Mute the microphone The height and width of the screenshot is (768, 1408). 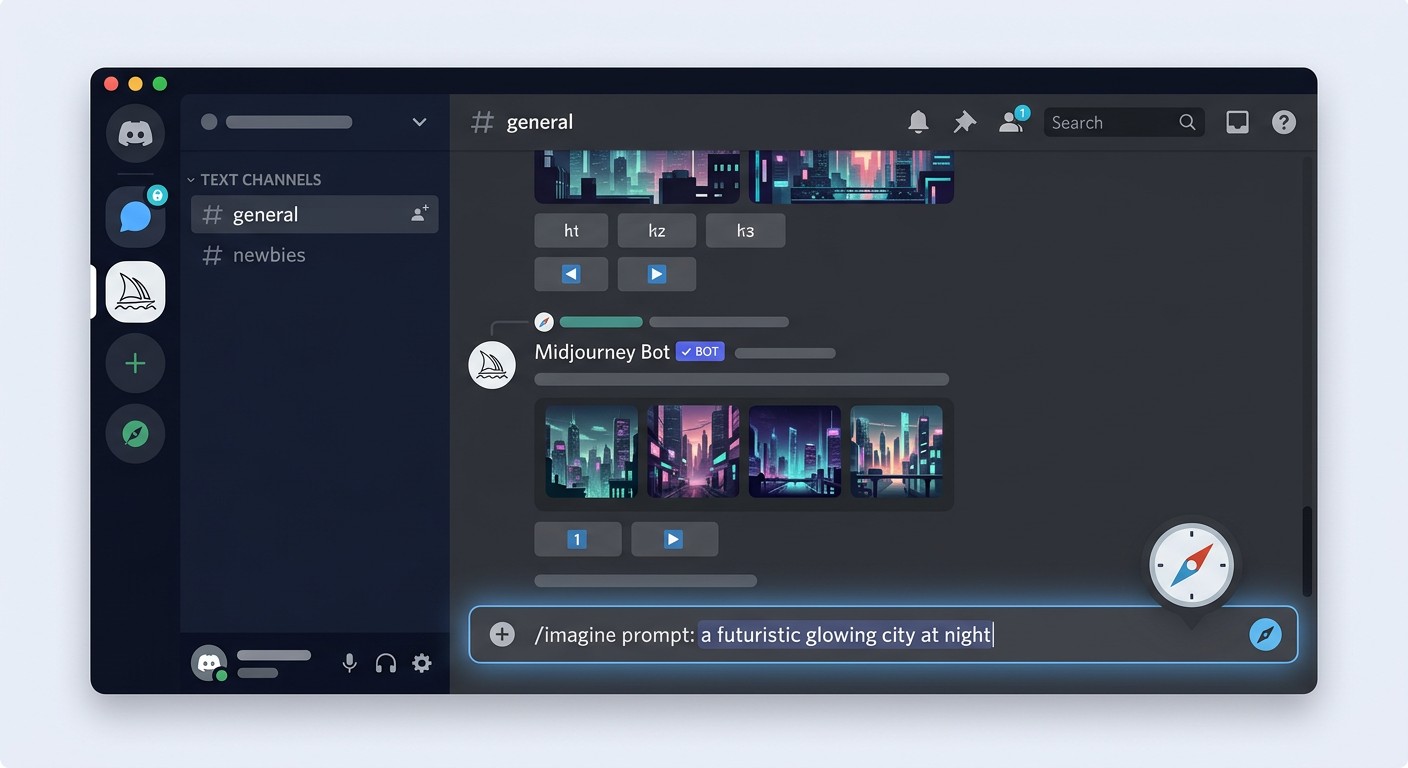tap(349, 663)
